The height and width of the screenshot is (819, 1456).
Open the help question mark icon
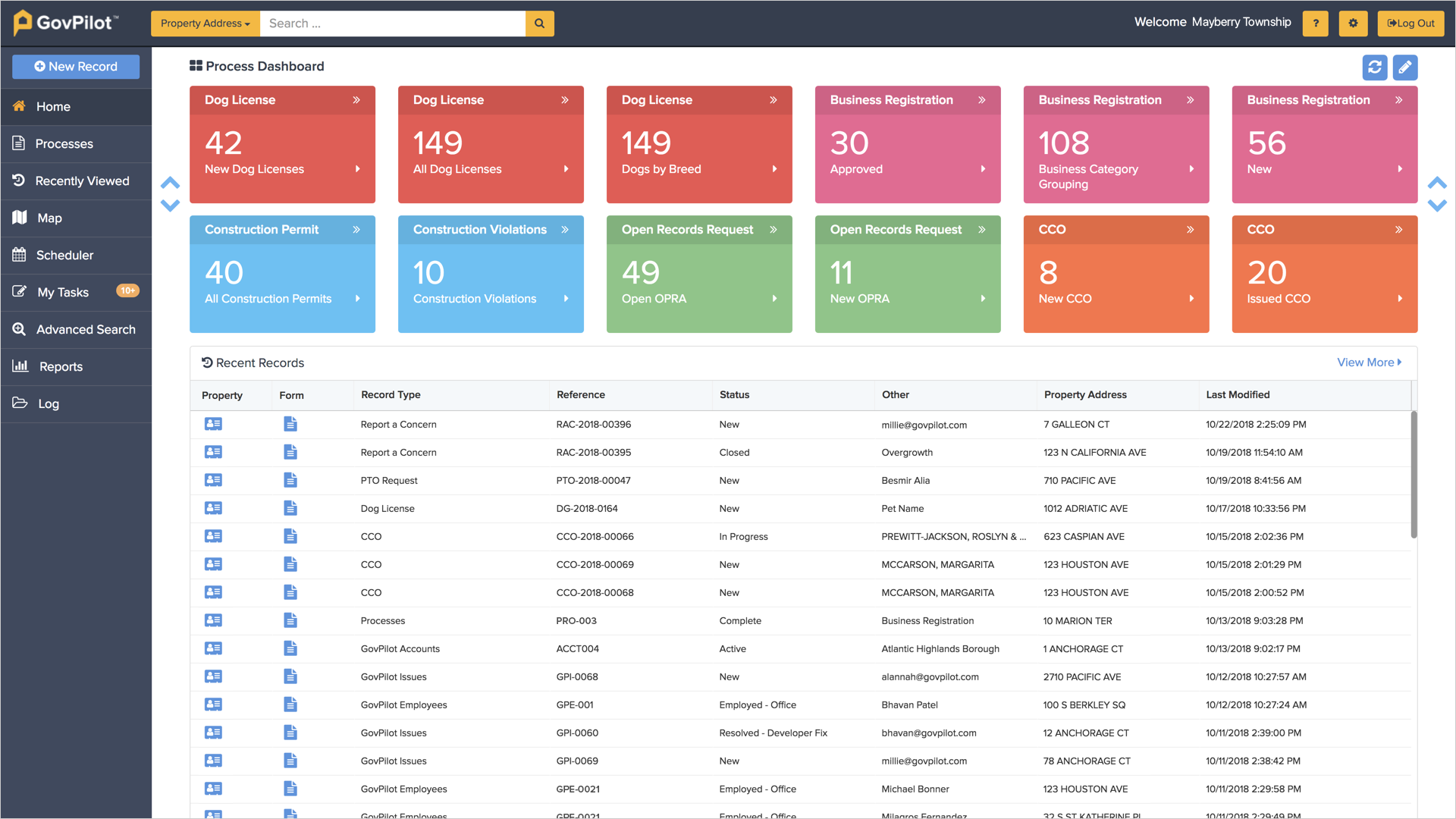[x=1316, y=24]
